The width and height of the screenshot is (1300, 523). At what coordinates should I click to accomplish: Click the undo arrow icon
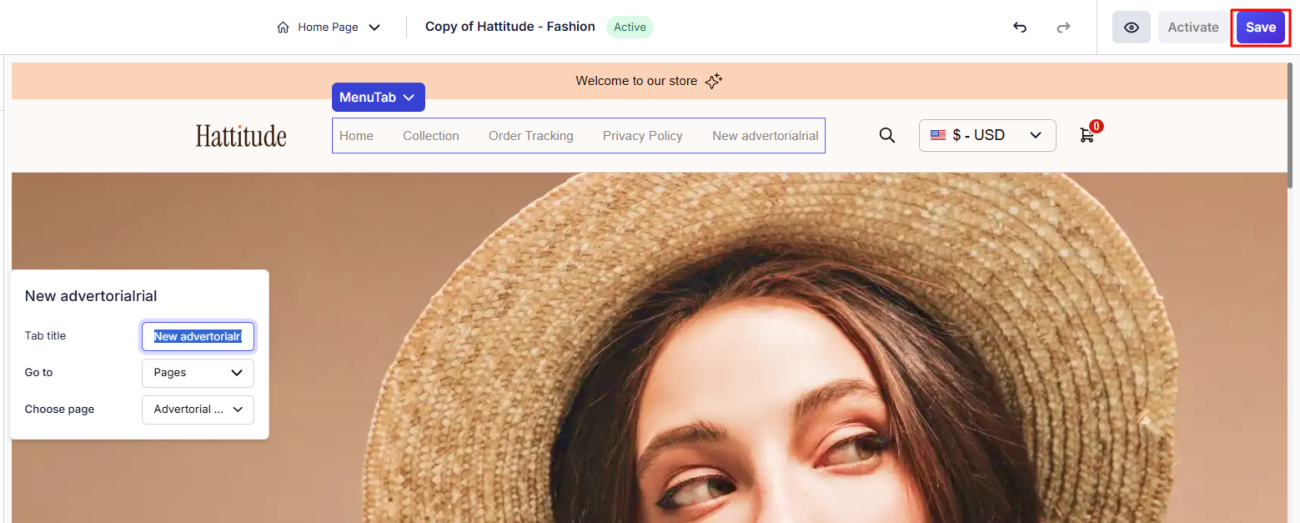point(1019,27)
